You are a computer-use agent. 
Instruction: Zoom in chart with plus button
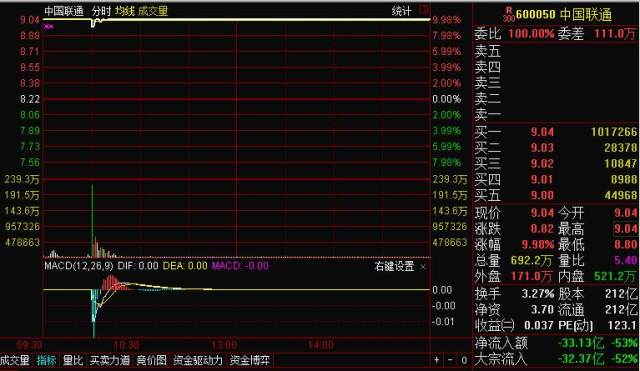[436, 360]
